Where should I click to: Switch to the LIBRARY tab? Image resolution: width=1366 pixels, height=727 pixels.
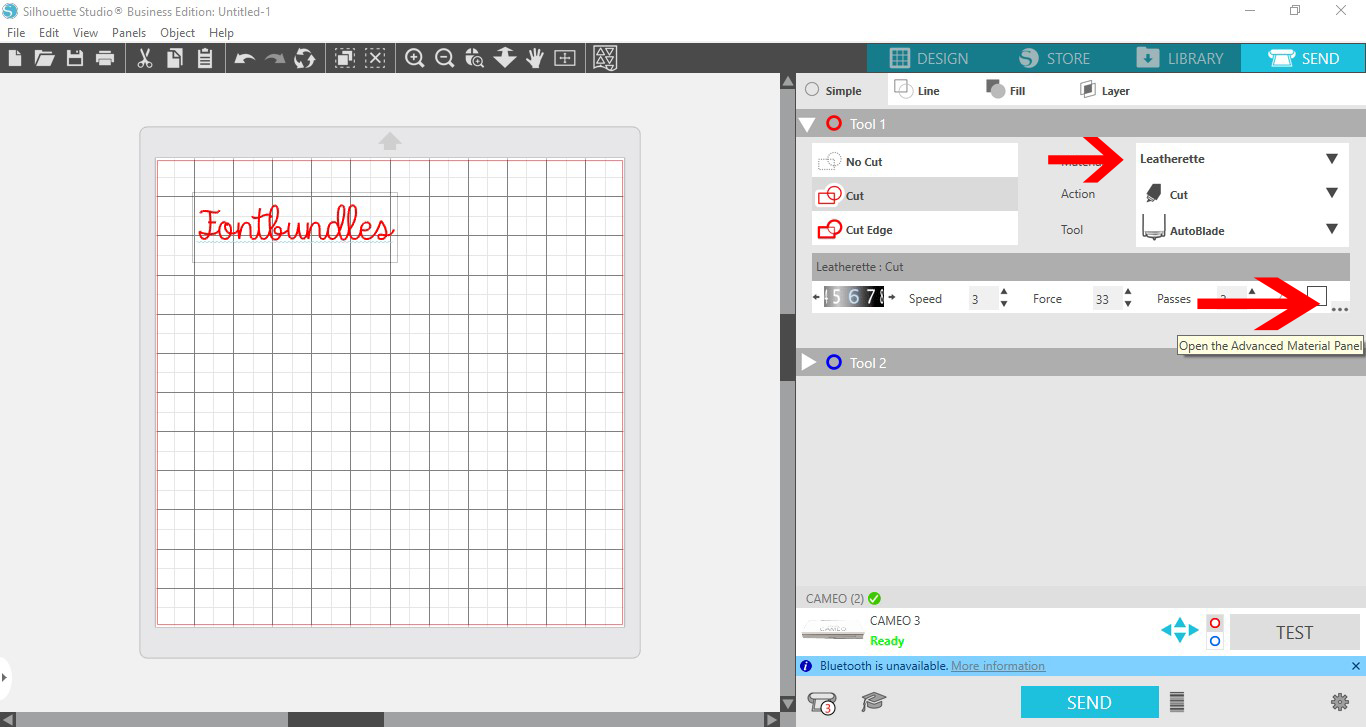1179,58
